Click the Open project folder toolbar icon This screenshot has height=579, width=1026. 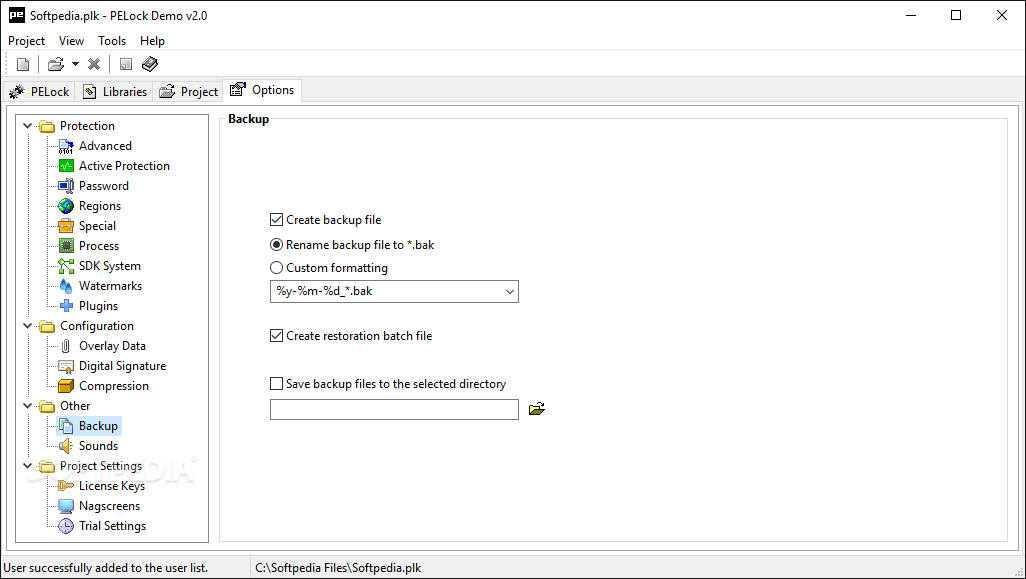[56, 64]
